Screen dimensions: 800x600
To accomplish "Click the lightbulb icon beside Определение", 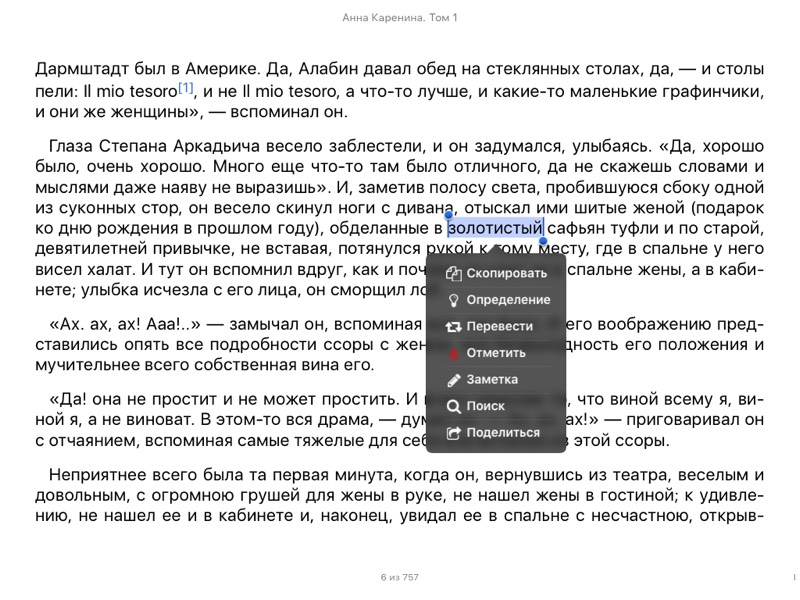I will coord(453,300).
